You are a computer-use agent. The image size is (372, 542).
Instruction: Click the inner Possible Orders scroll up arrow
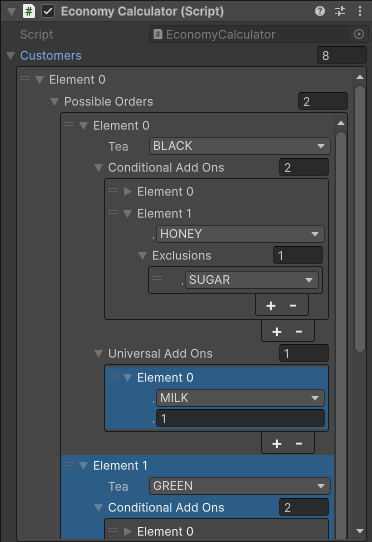(x=341, y=123)
